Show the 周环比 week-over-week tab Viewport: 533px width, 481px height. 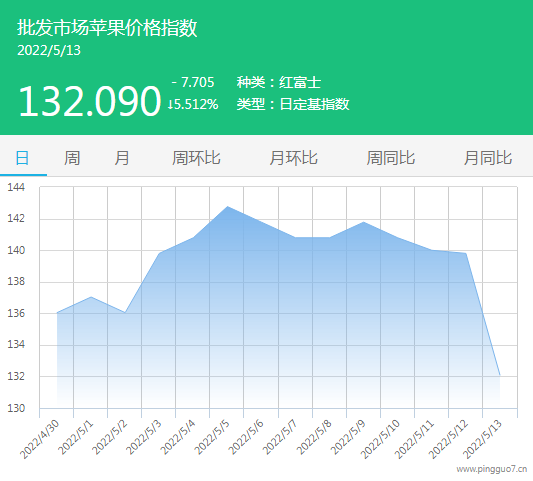(x=196, y=158)
